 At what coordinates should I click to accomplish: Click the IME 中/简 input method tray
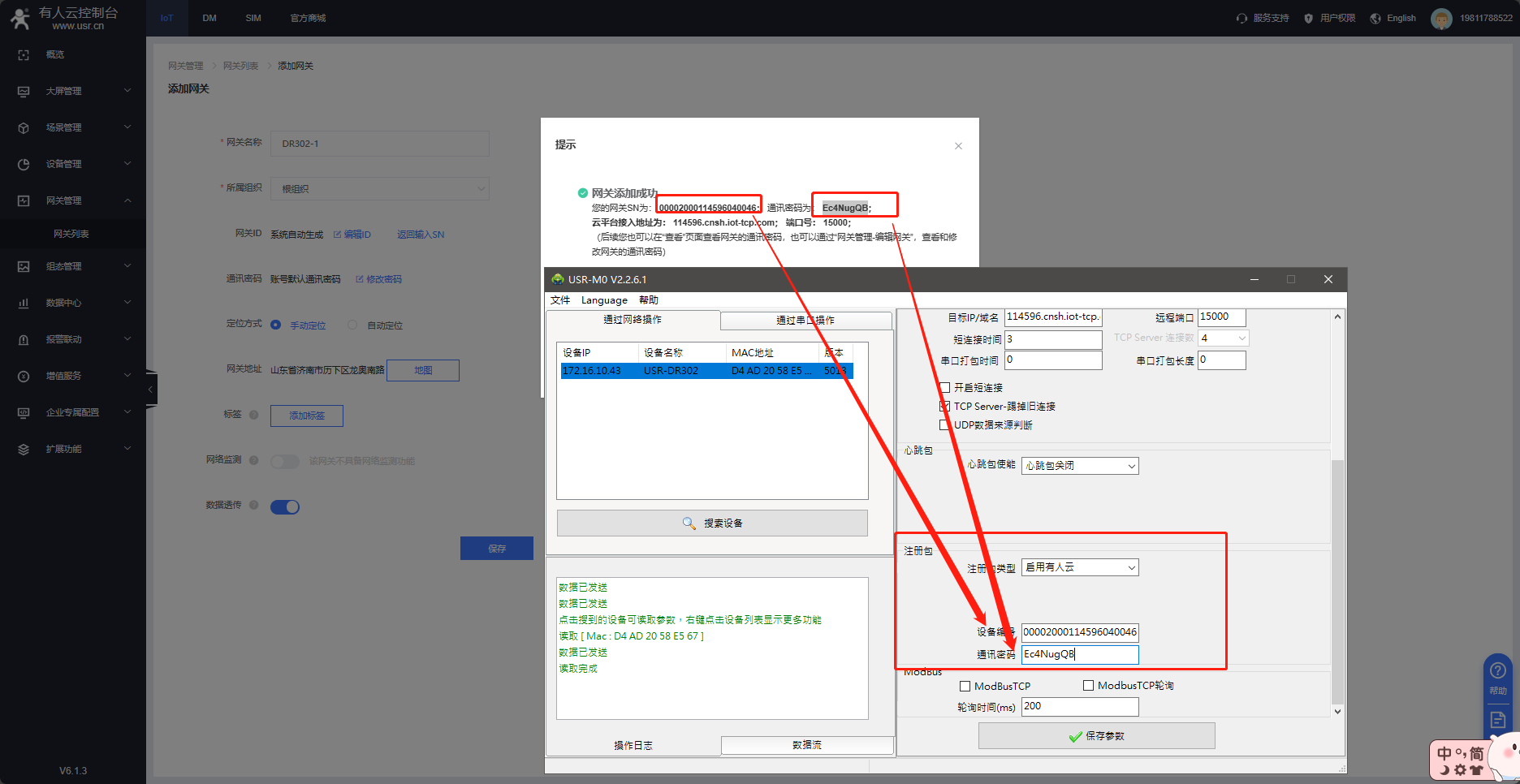[x=1460, y=760]
